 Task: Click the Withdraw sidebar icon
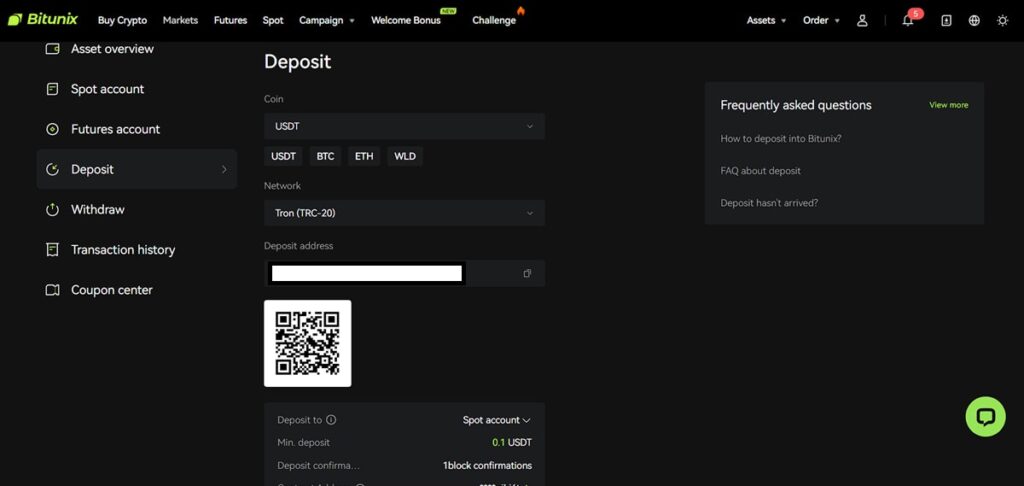pyautogui.click(x=52, y=210)
